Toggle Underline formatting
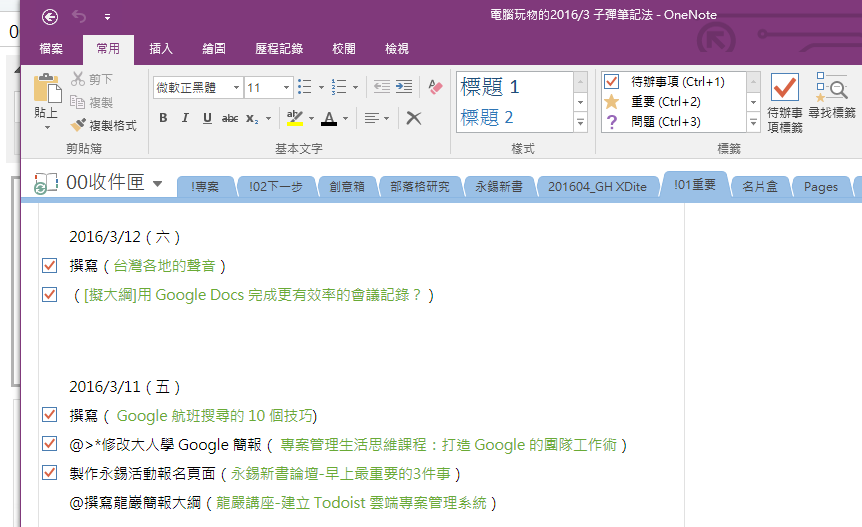 click(x=207, y=118)
